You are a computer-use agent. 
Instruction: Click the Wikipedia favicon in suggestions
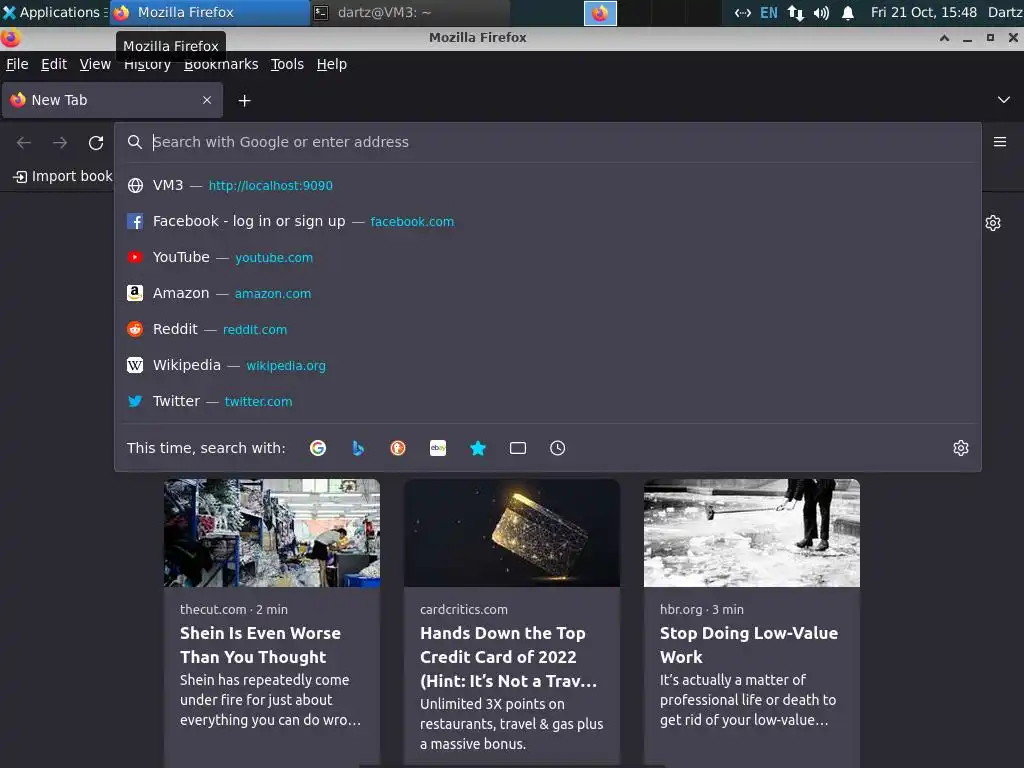pyautogui.click(x=135, y=365)
